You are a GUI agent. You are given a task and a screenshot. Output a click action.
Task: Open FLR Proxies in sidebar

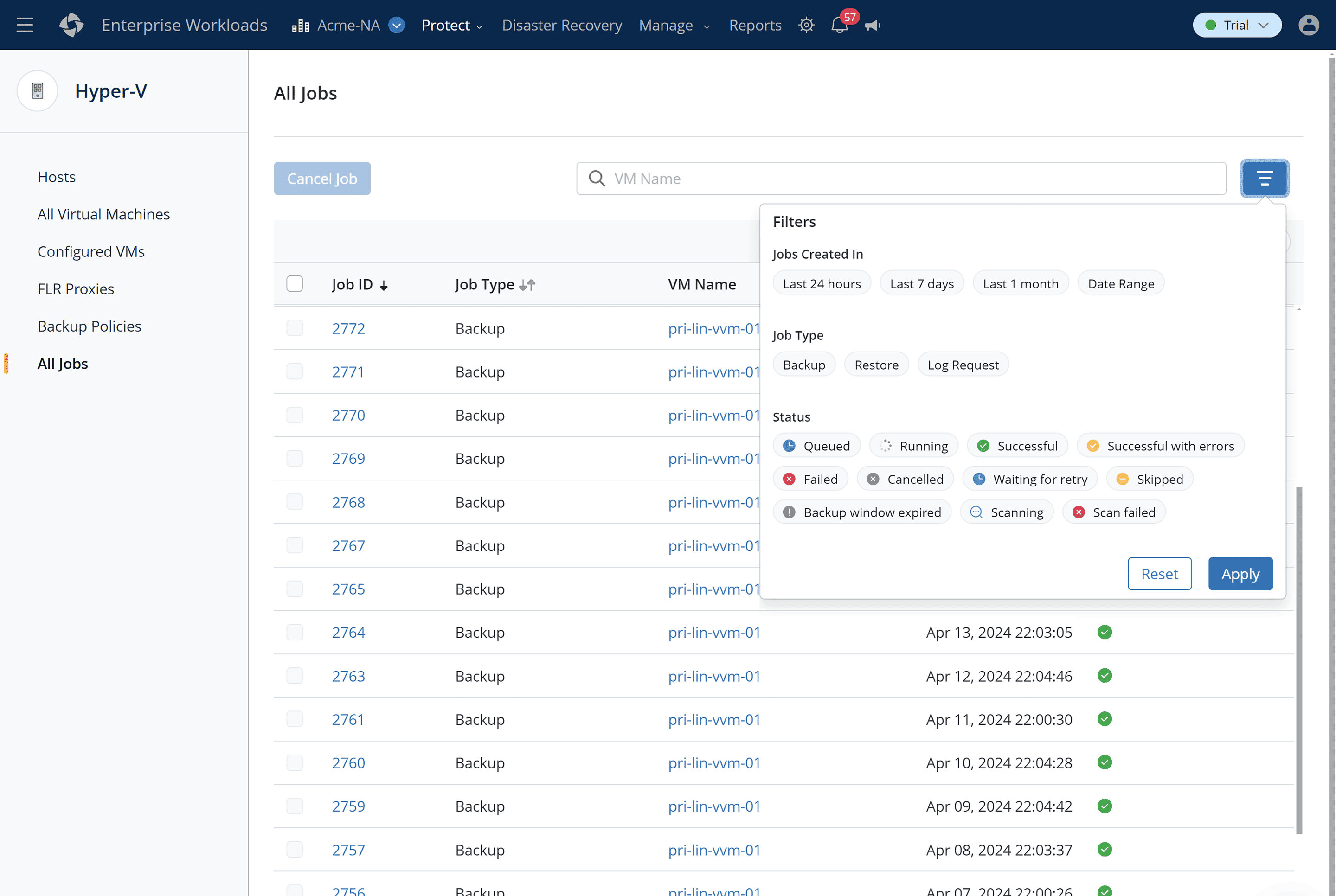[x=76, y=289]
